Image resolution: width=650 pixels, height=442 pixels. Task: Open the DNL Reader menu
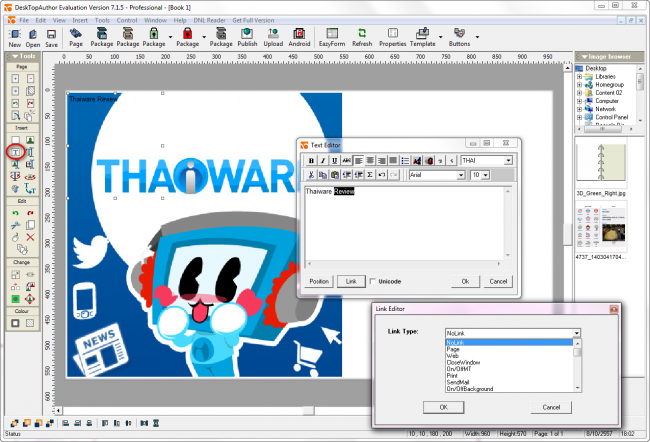point(209,20)
